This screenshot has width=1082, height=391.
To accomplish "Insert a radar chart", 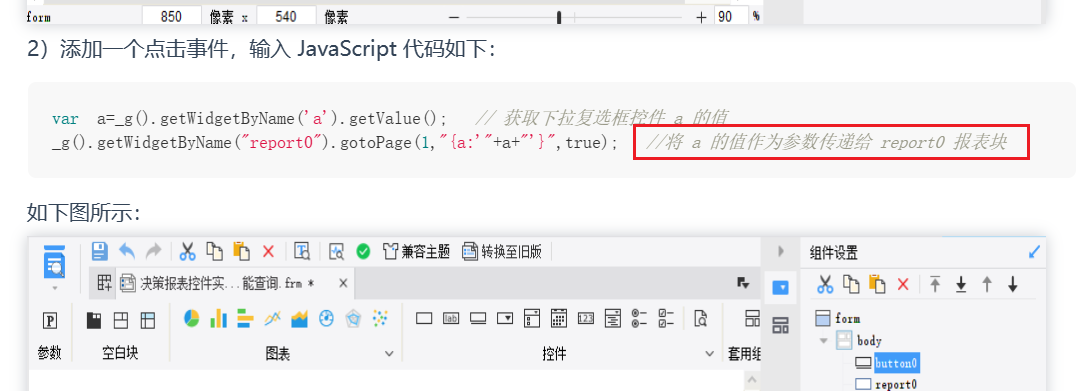I will point(353,318).
